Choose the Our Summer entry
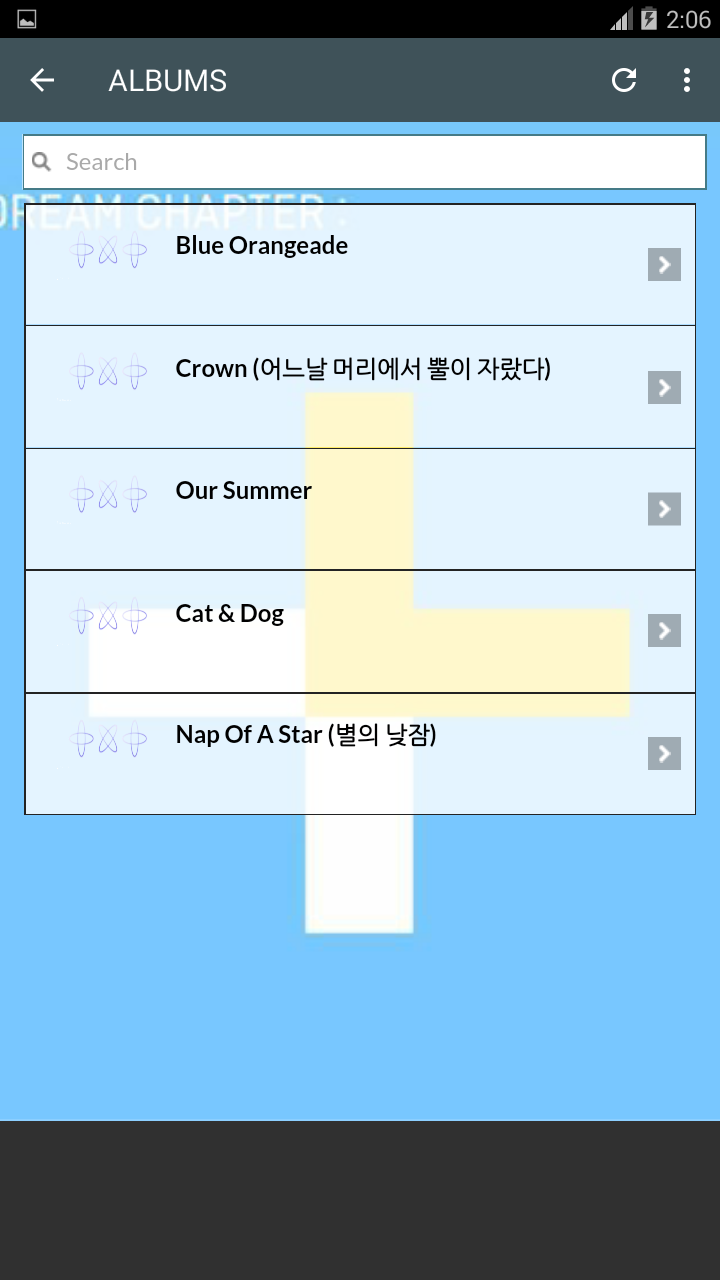 pyautogui.click(x=244, y=491)
